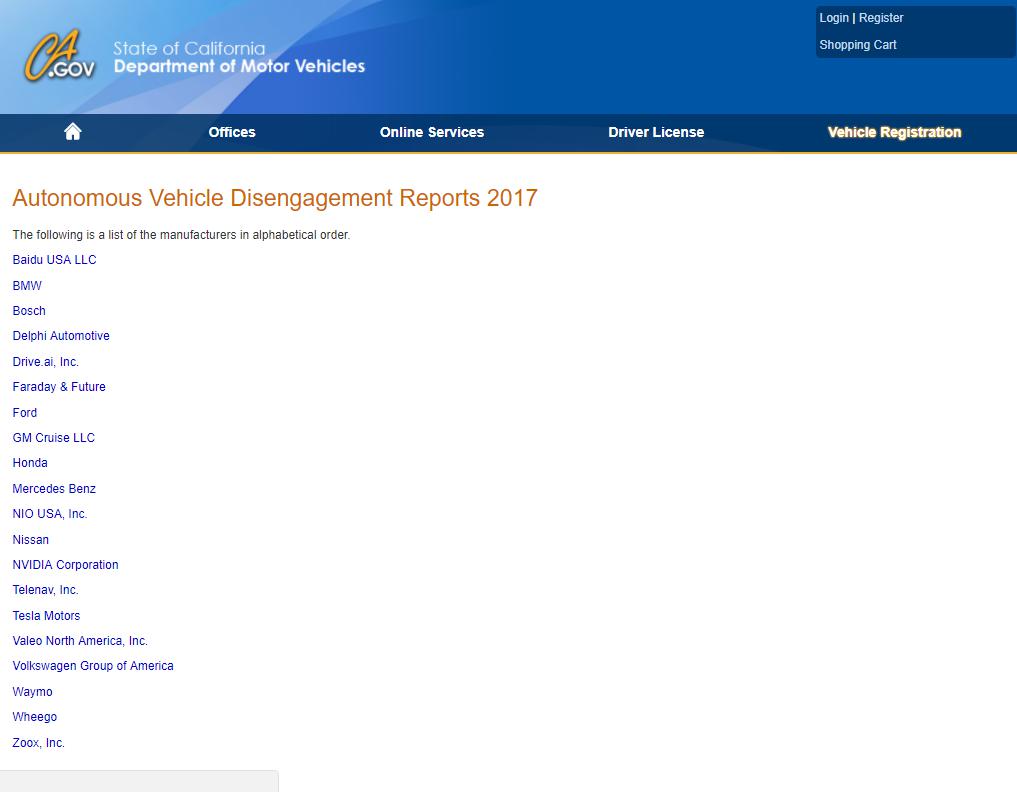
Task: Click the alphabetical order description text
Action: [x=181, y=235]
